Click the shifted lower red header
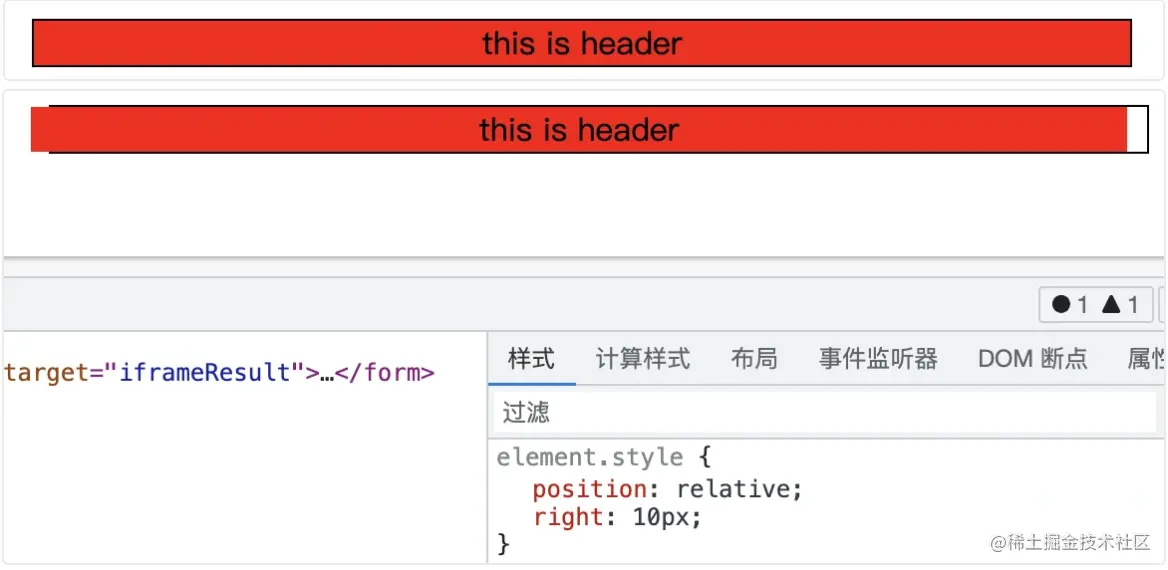 pos(579,130)
